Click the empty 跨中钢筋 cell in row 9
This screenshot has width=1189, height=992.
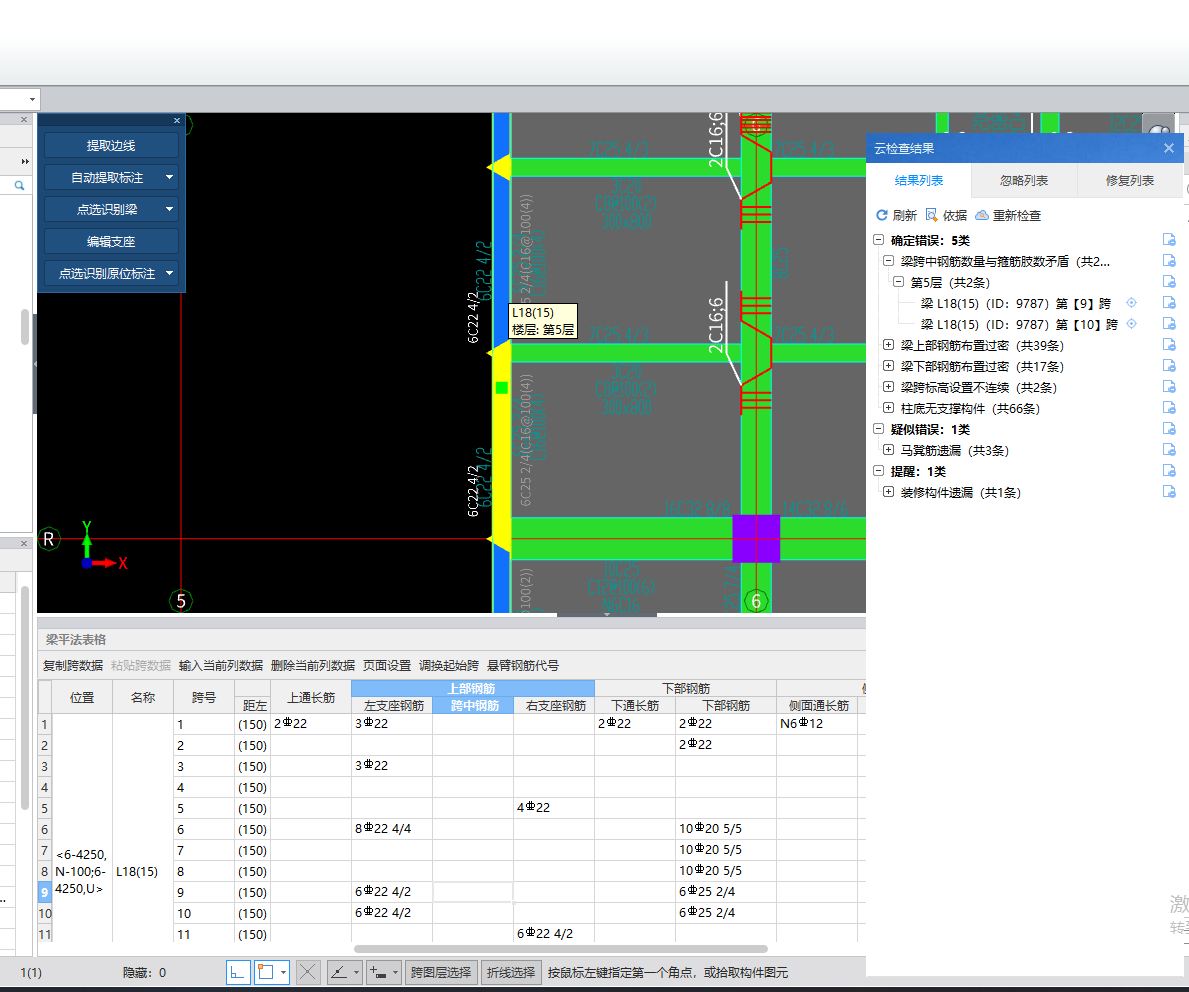(473, 892)
